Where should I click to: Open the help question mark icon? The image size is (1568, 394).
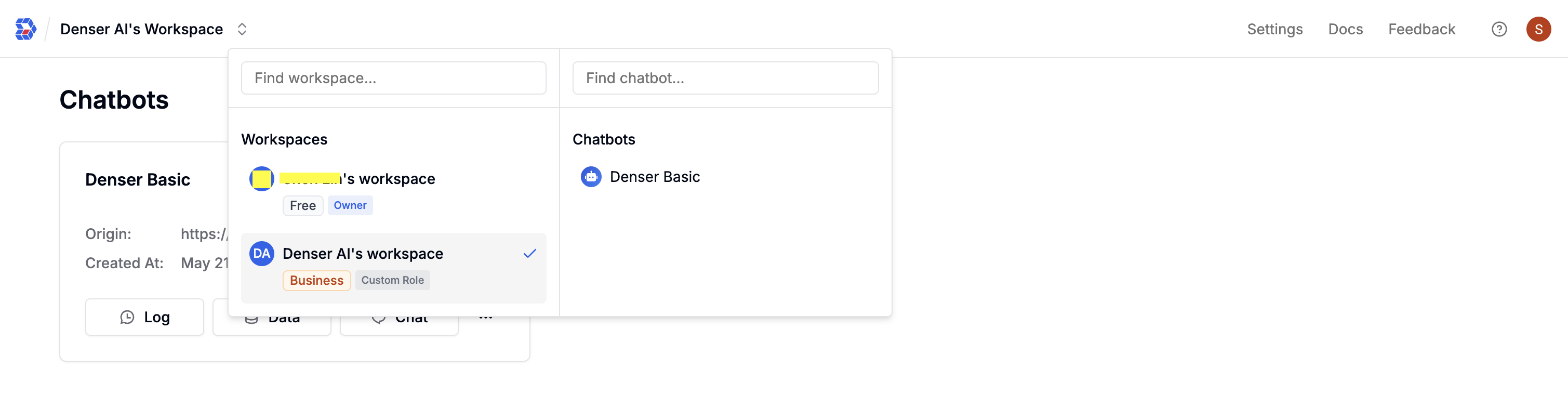(1498, 29)
